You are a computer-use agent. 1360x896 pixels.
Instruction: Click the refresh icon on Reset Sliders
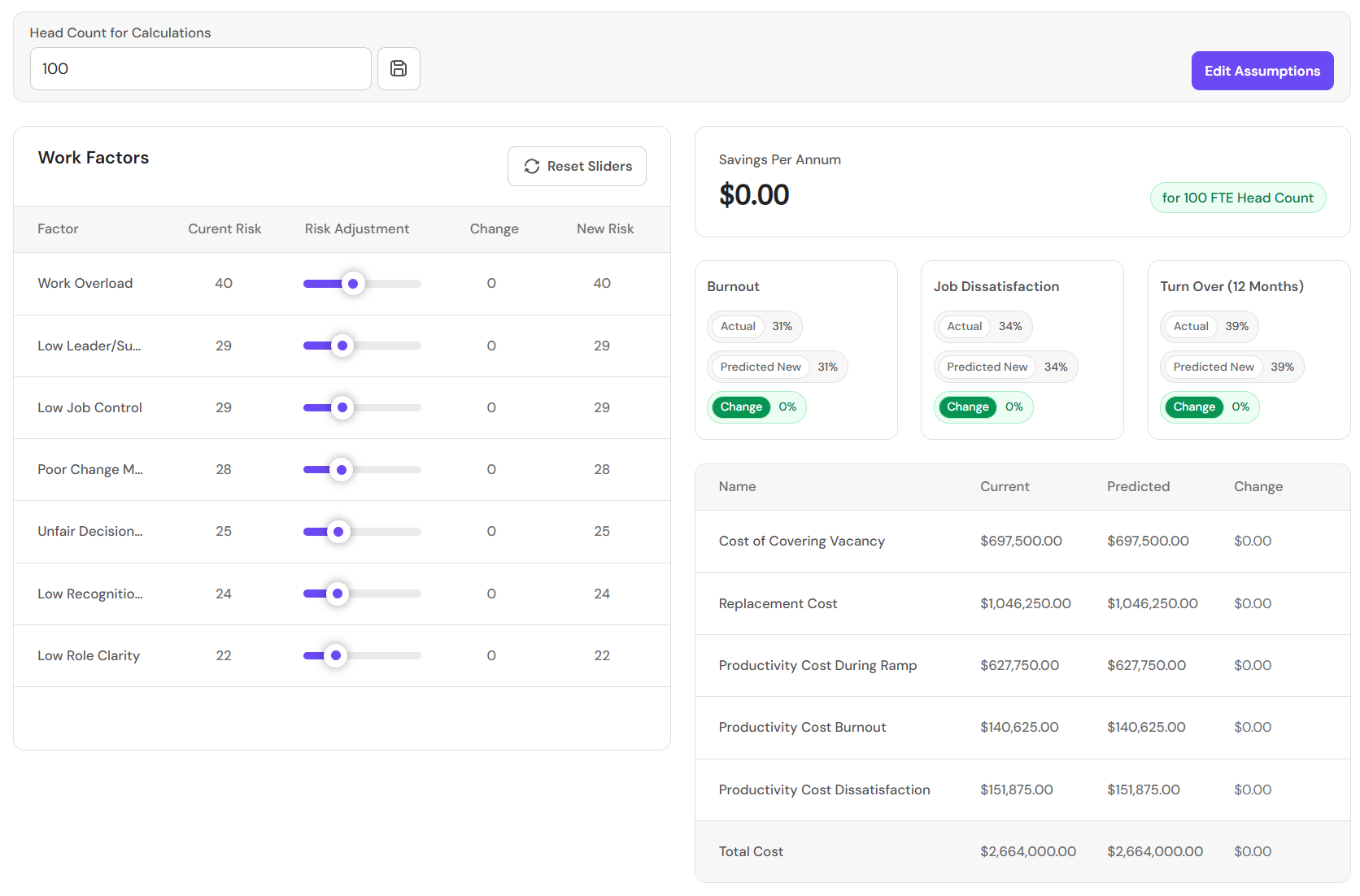pyautogui.click(x=532, y=166)
